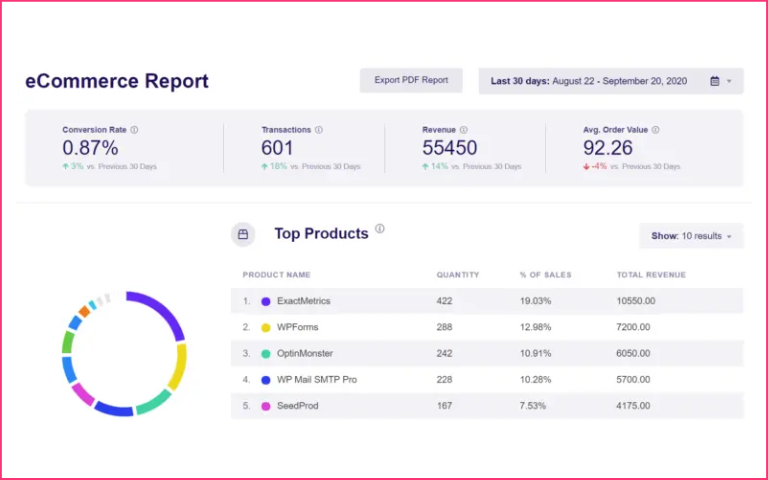Click the 92.26 average order value

click(608, 148)
